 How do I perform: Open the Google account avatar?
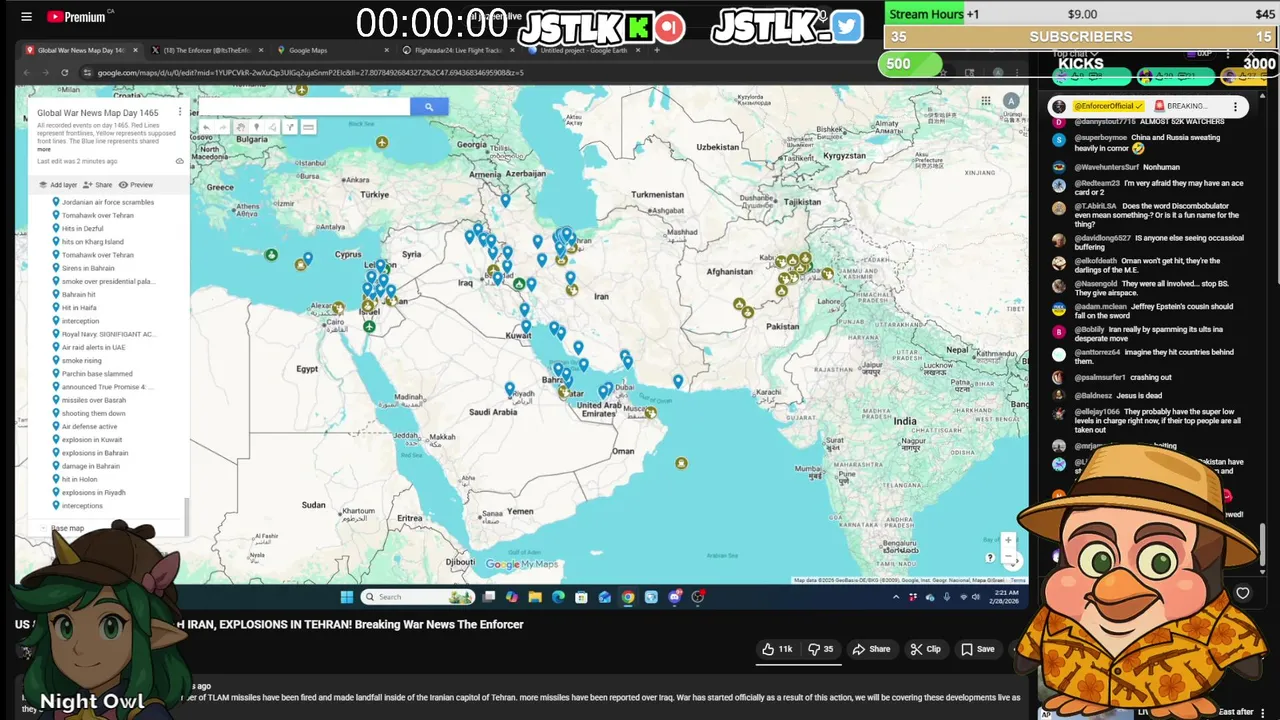tap(1011, 101)
